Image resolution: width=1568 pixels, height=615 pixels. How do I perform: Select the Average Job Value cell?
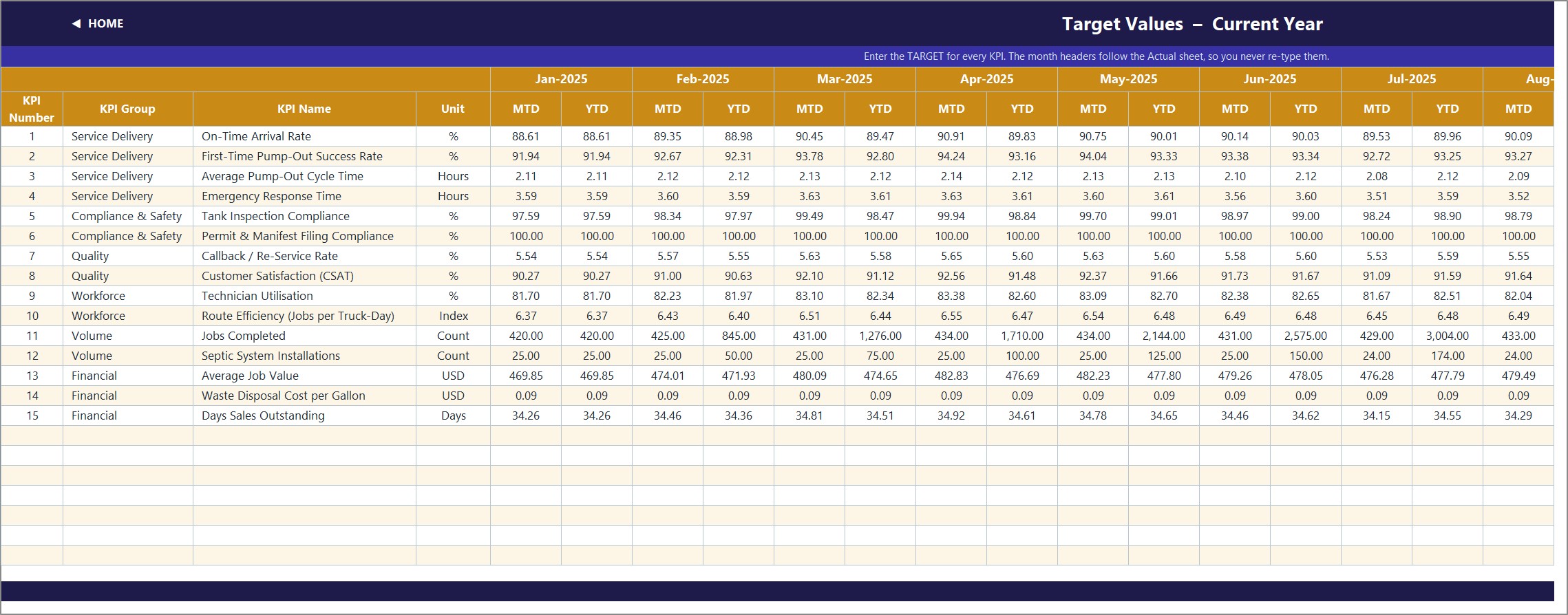(x=304, y=376)
